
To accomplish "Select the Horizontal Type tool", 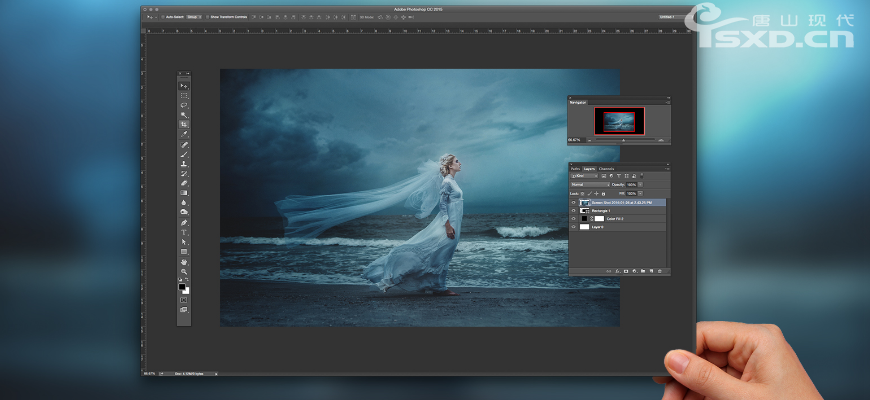I will pos(184,231).
